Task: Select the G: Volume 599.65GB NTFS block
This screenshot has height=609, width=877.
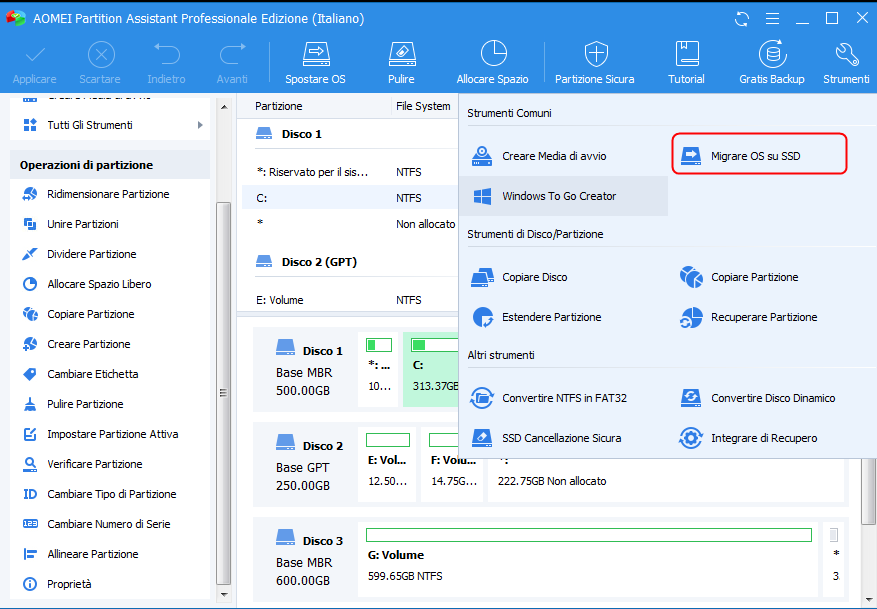Action: point(588,560)
